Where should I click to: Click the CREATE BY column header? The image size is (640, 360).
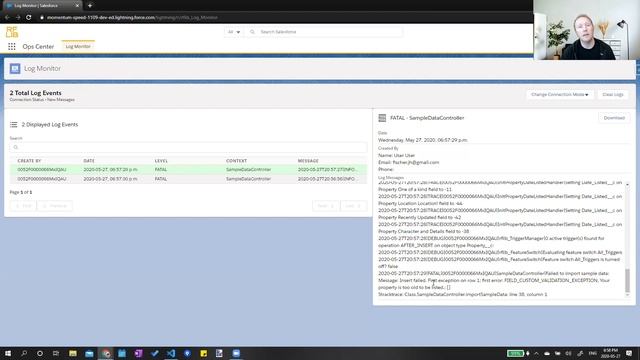point(29,161)
